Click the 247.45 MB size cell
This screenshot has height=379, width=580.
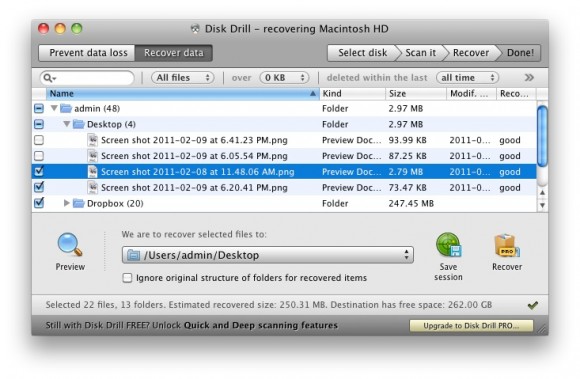click(411, 203)
